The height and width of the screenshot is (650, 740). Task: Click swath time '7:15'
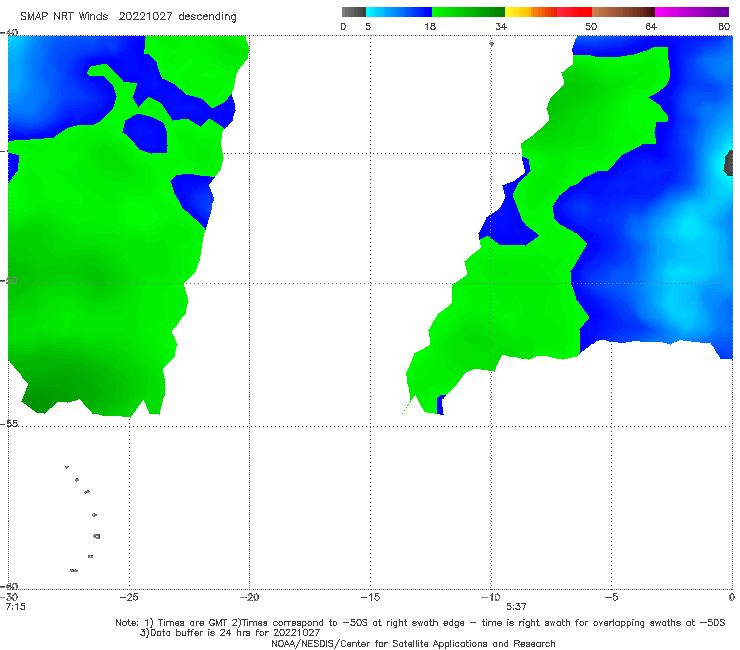(16, 607)
